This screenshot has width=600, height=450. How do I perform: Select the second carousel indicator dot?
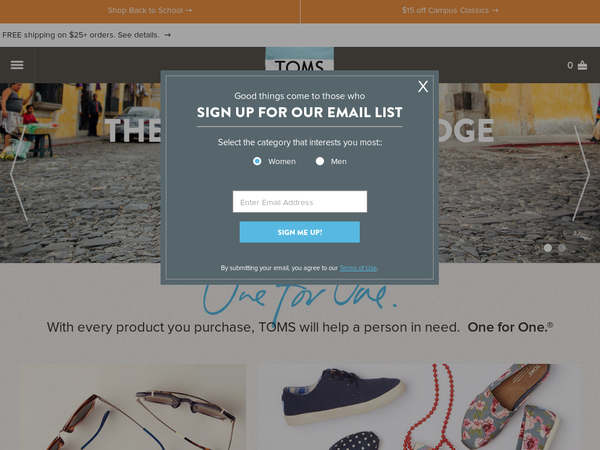click(x=562, y=248)
